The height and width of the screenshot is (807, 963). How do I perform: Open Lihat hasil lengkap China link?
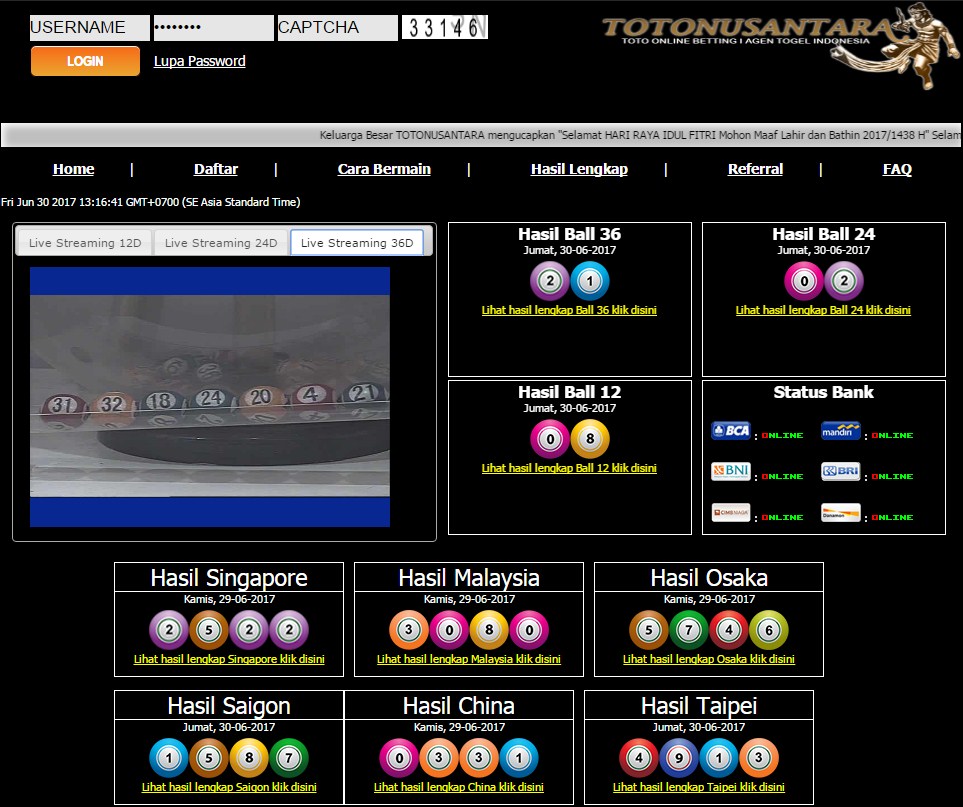[459, 787]
